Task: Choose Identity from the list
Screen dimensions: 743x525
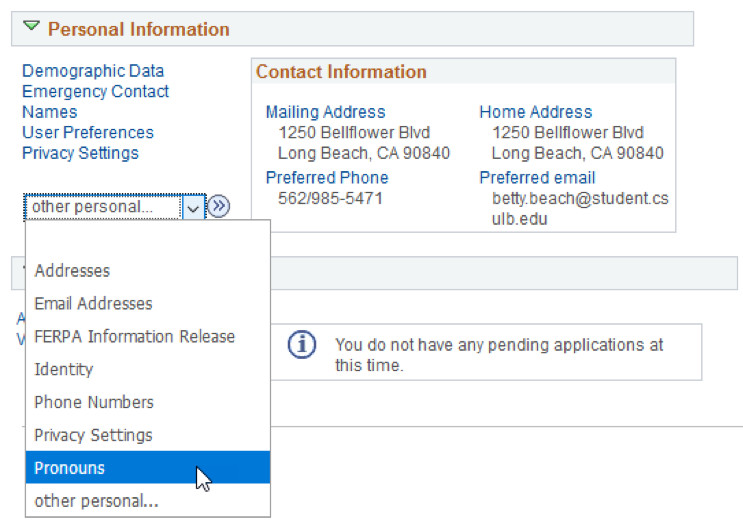Action: (x=63, y=369)
